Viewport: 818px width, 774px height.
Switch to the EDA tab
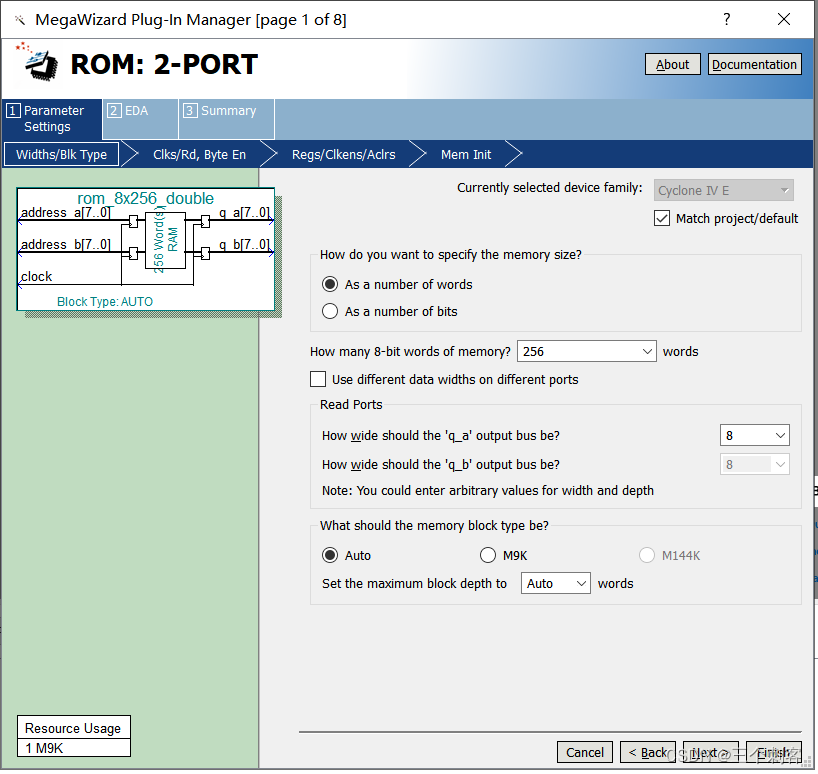pos(140,119)
